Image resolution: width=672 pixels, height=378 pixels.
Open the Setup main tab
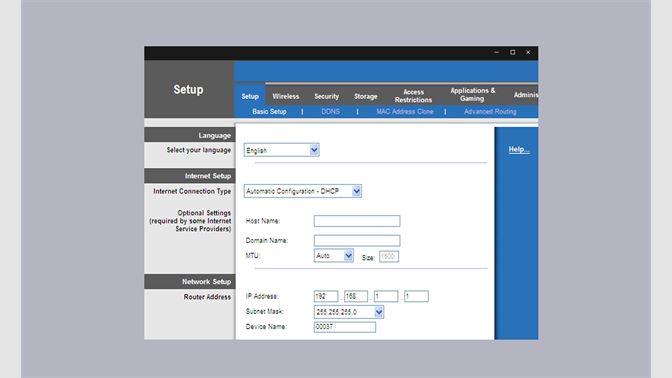[250, 96]
